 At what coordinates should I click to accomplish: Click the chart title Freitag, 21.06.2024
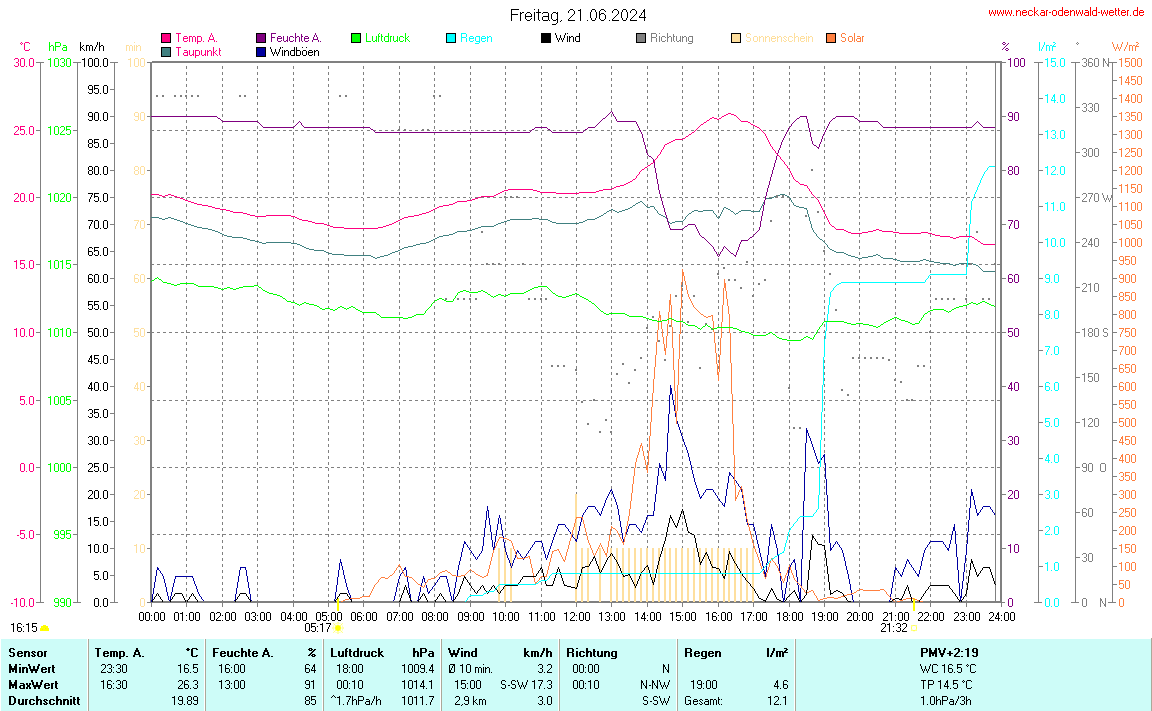(577, 15)
